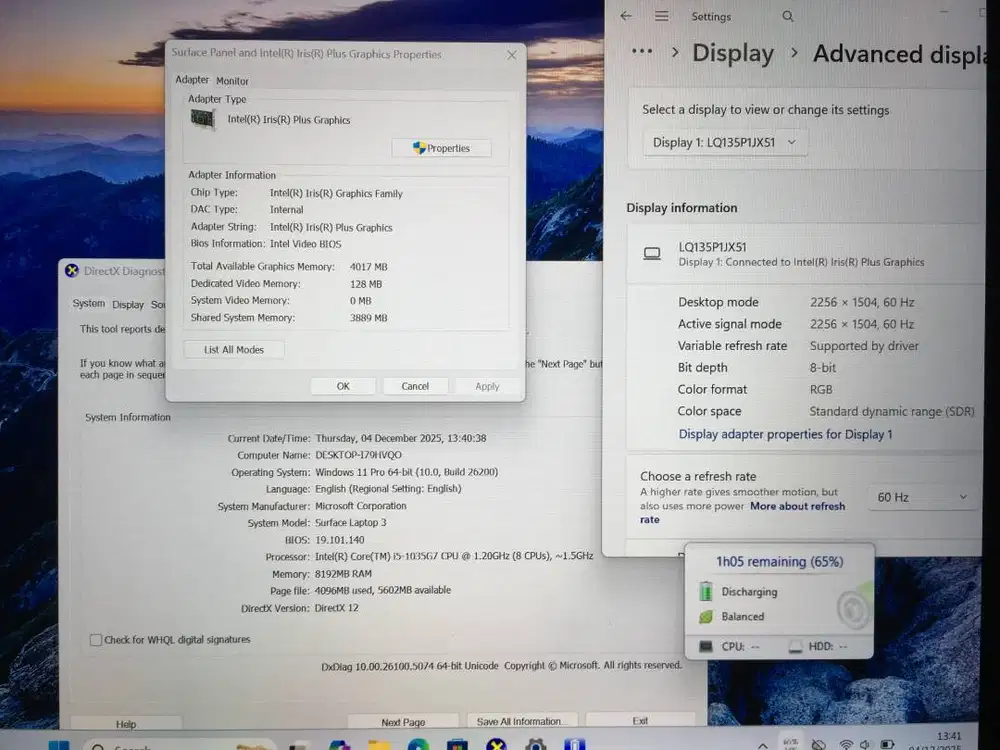Click the Settings search magnifier icon
Screen dimensions: 1000x750
[788, 16]
